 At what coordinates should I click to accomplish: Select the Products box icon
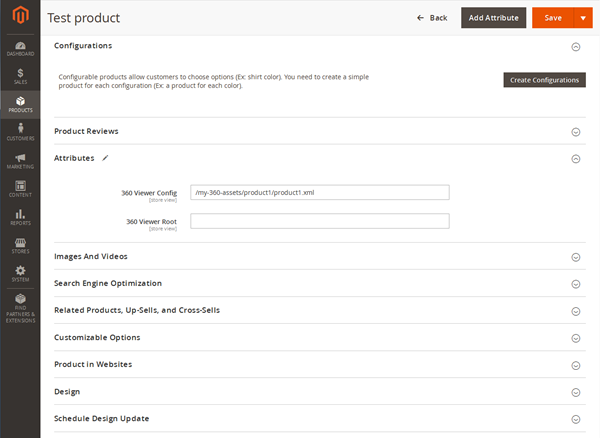[20, 104]
